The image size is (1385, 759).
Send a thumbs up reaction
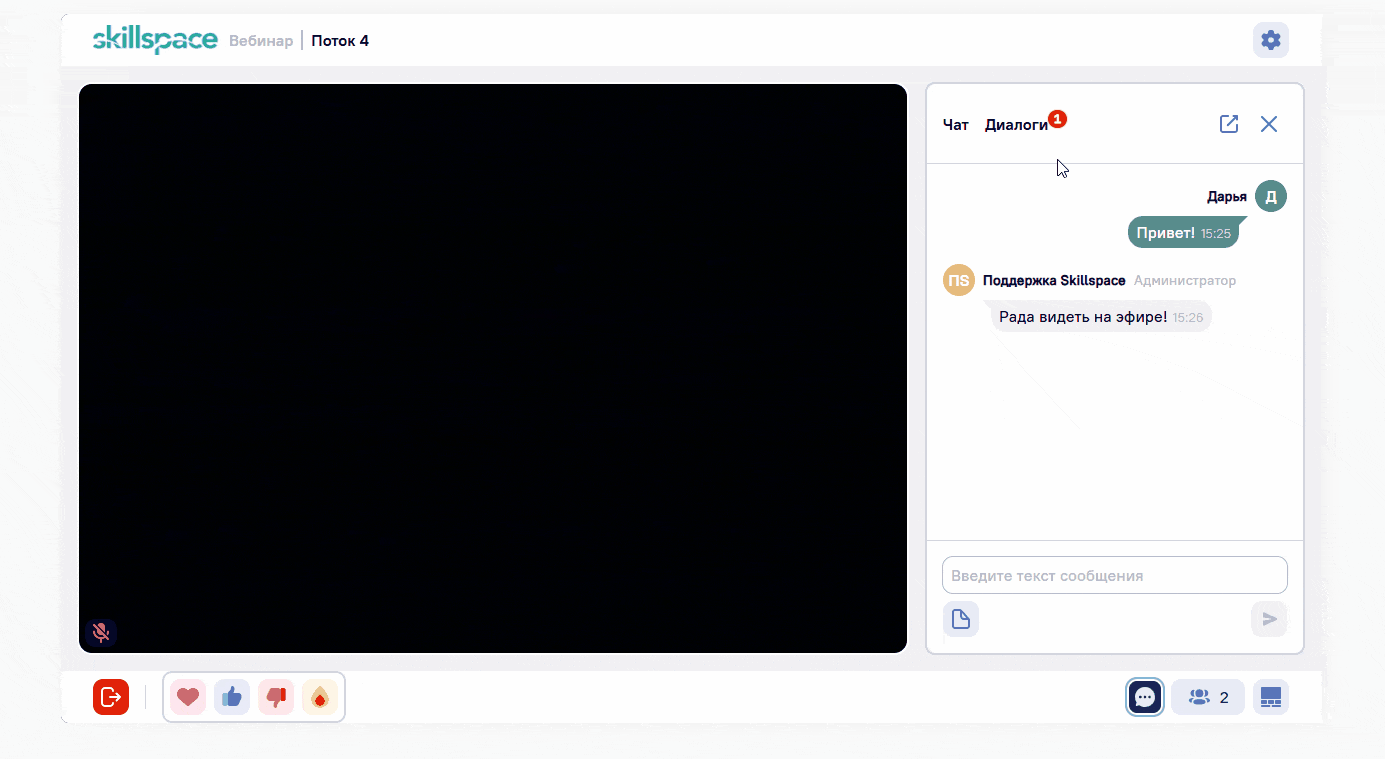pyautogui.click(x=232, y=697)
